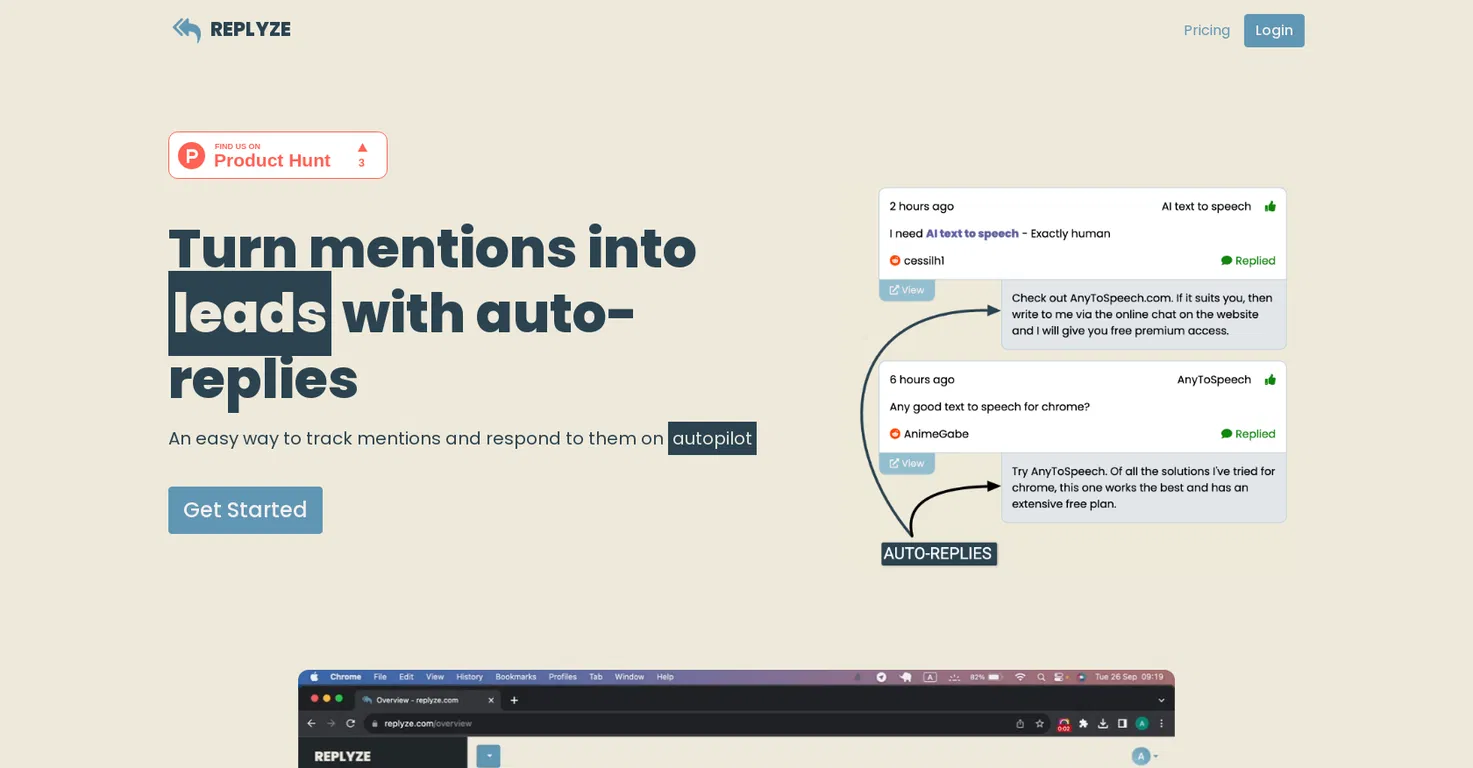Click the Get Started button
The width and height of the screenshot is (1473, 768).
(245, 510)
